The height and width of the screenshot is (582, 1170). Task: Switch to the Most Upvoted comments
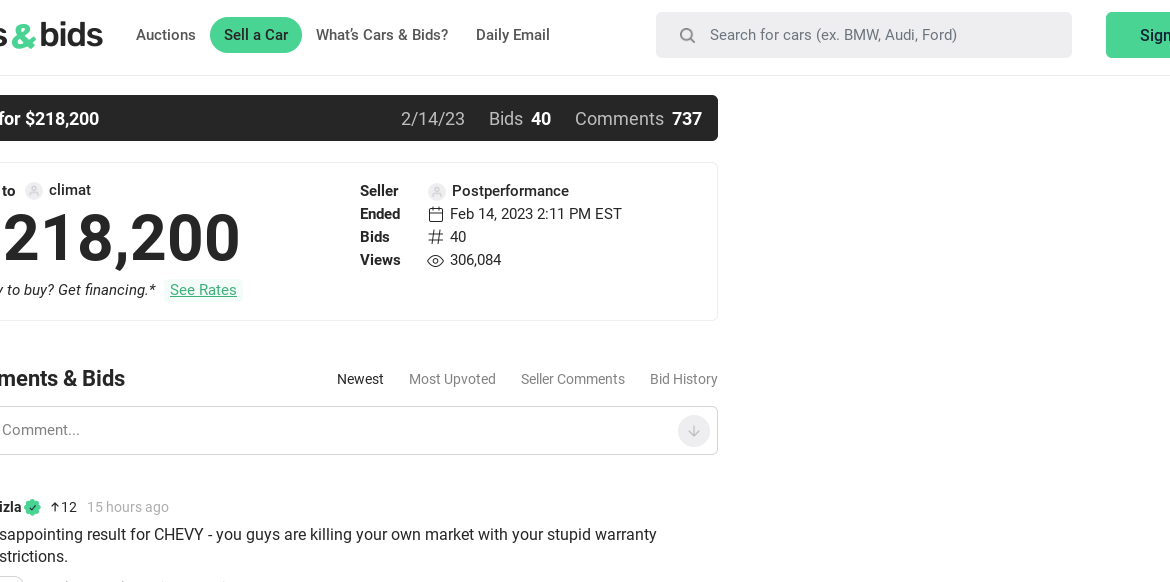(452, 379)
